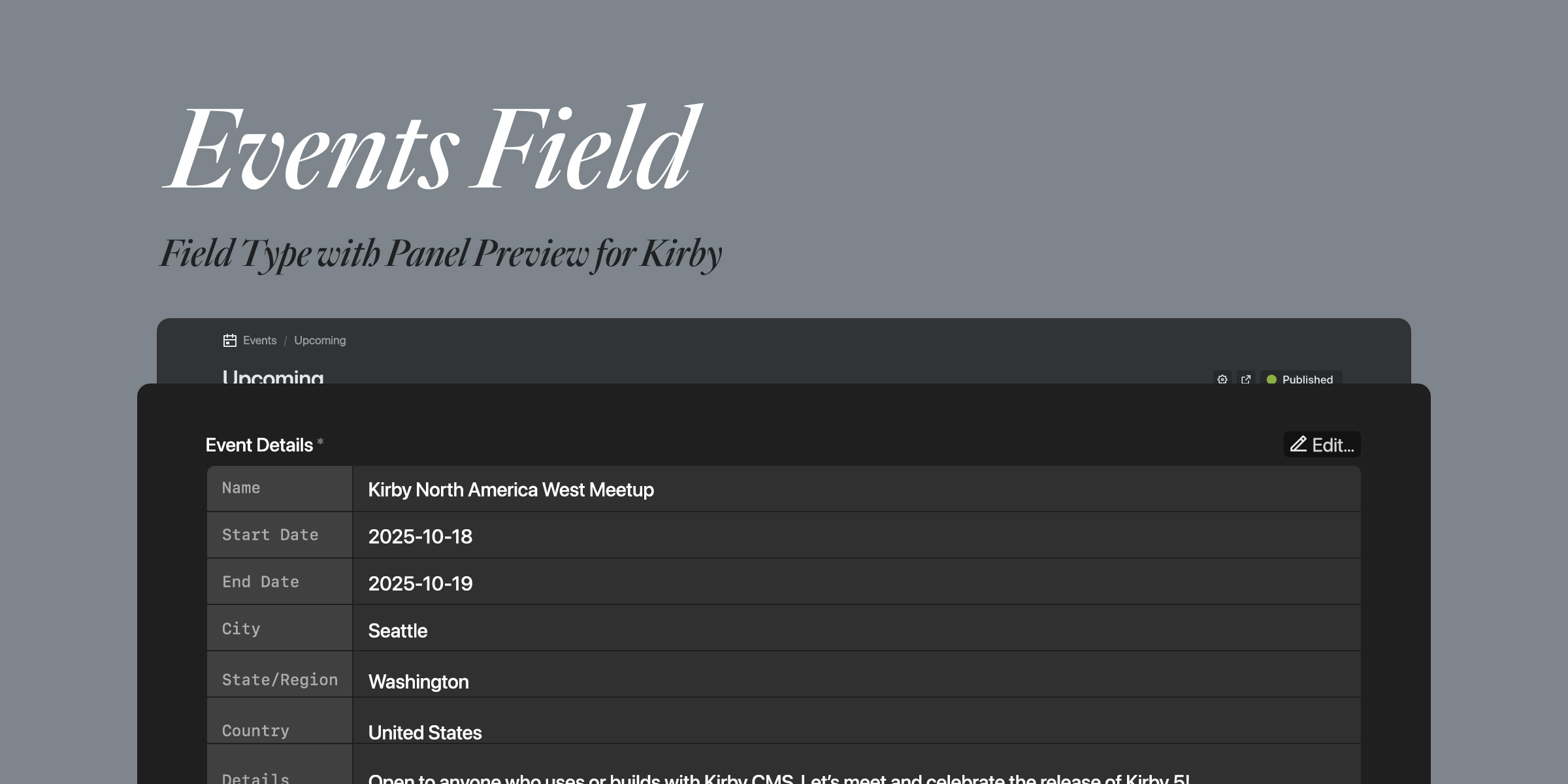Click the Country value United States

coord(425,732)
